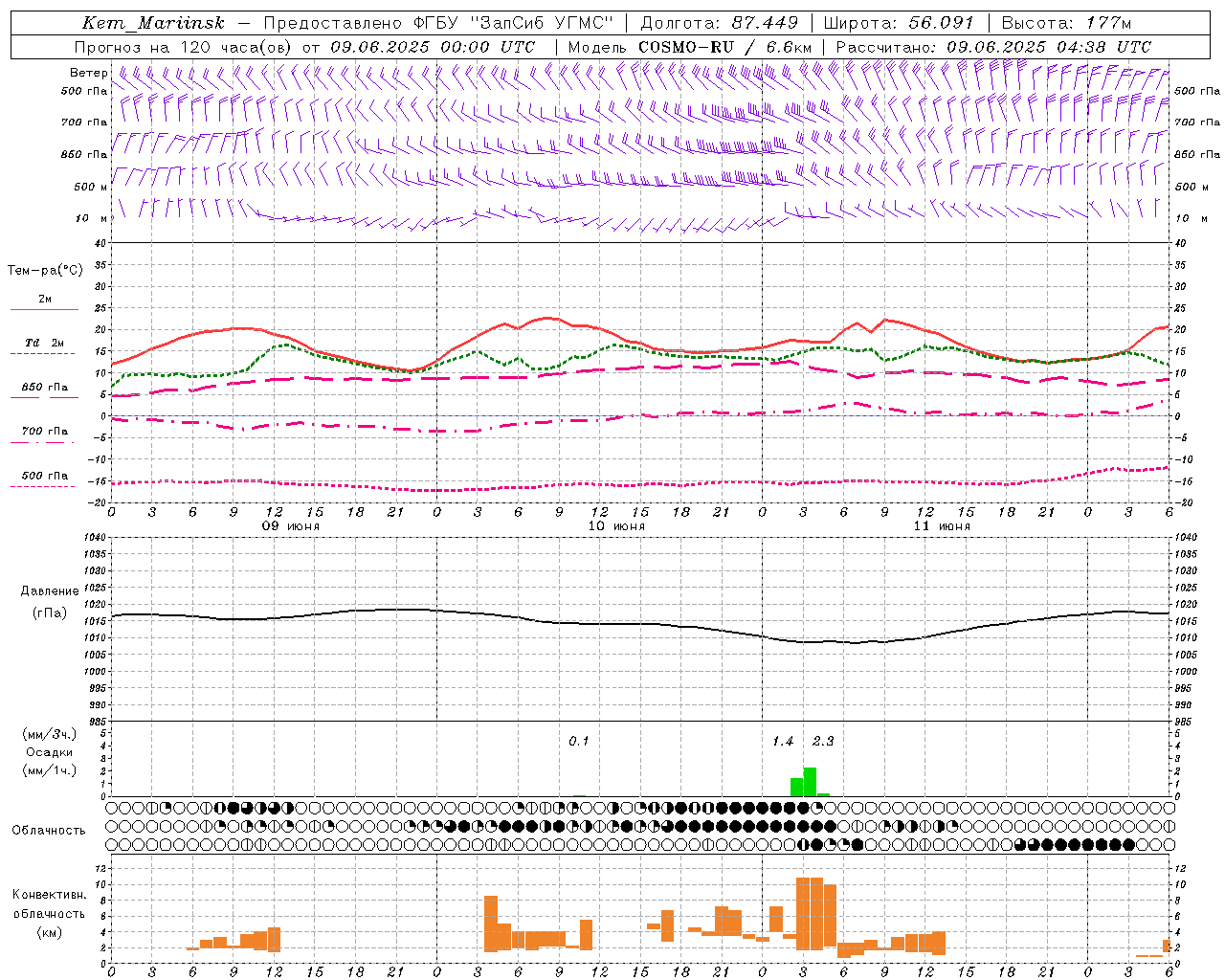
Task: Click 'Предоставлено ФГБУ ЗапСиб УГМС' provider text
Action: (x=437, y=23)
